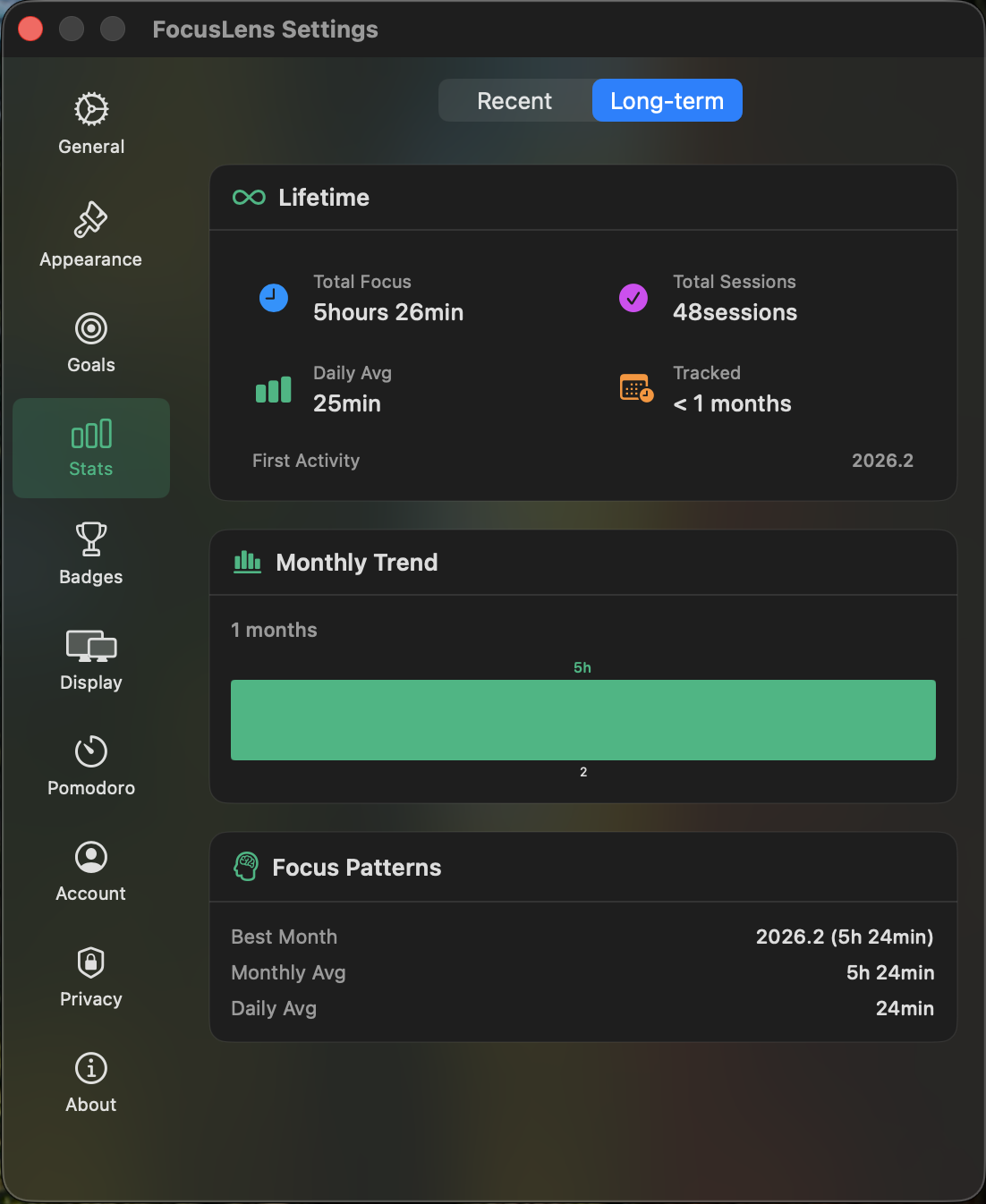Select Stats bar chart icon
Viewport: 986px width, 1204px height.
pos(91,434)
